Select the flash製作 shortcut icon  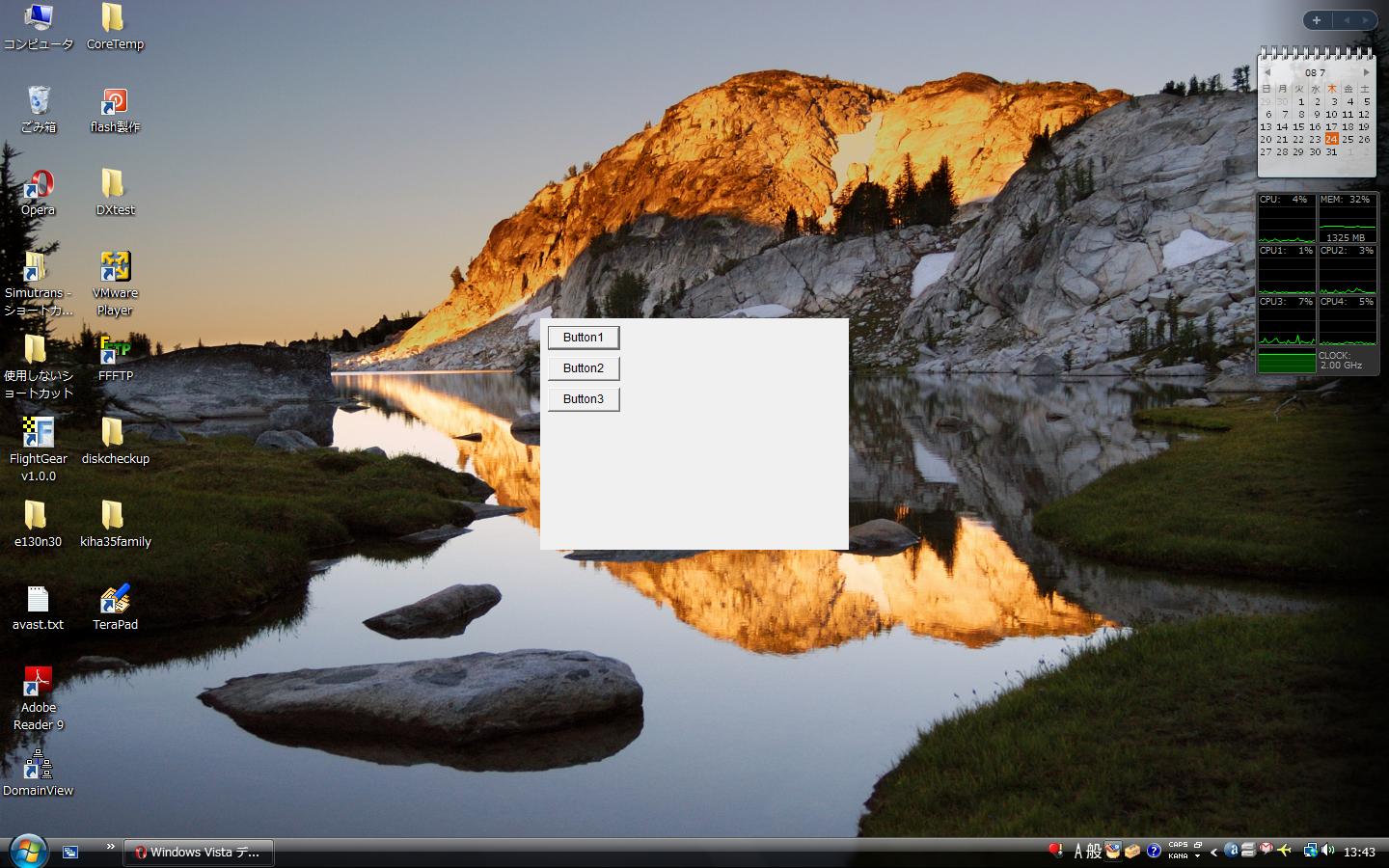point(115,110)
